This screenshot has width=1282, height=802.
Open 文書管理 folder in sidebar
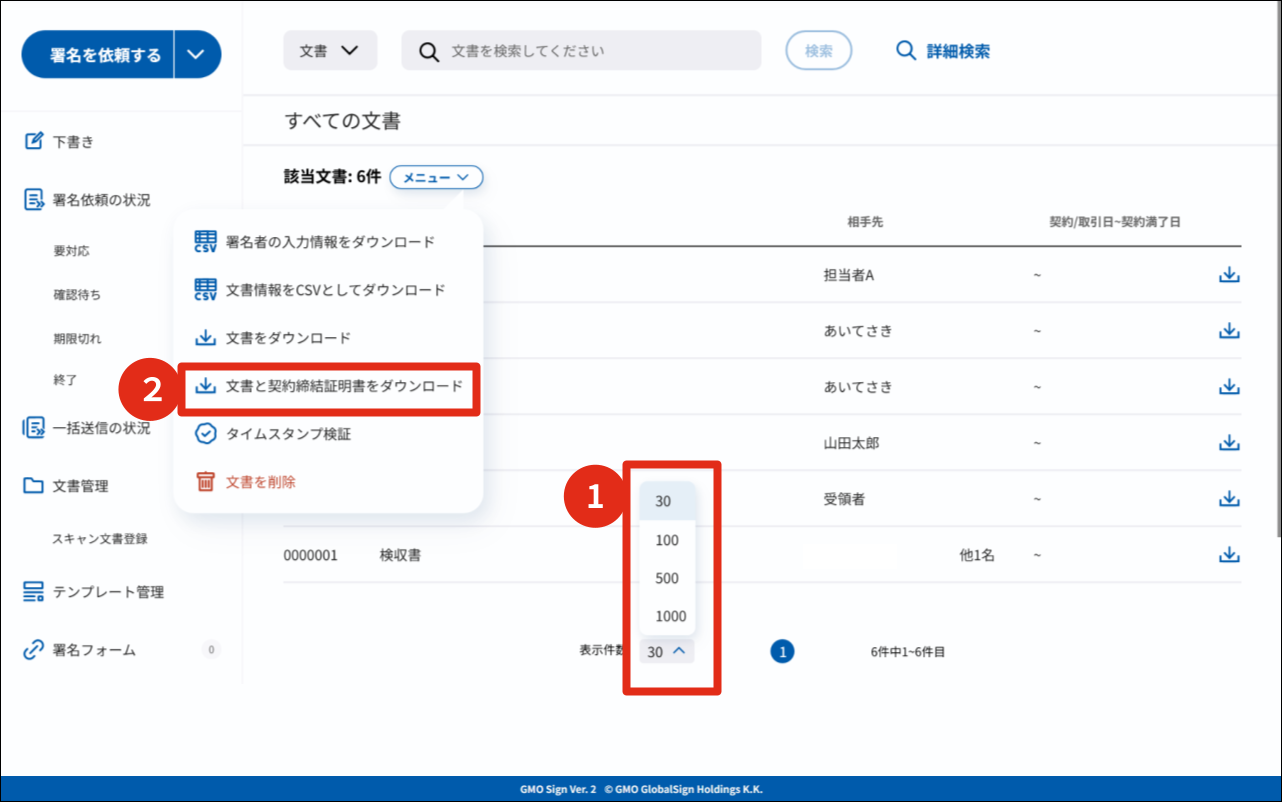[80, 487]
